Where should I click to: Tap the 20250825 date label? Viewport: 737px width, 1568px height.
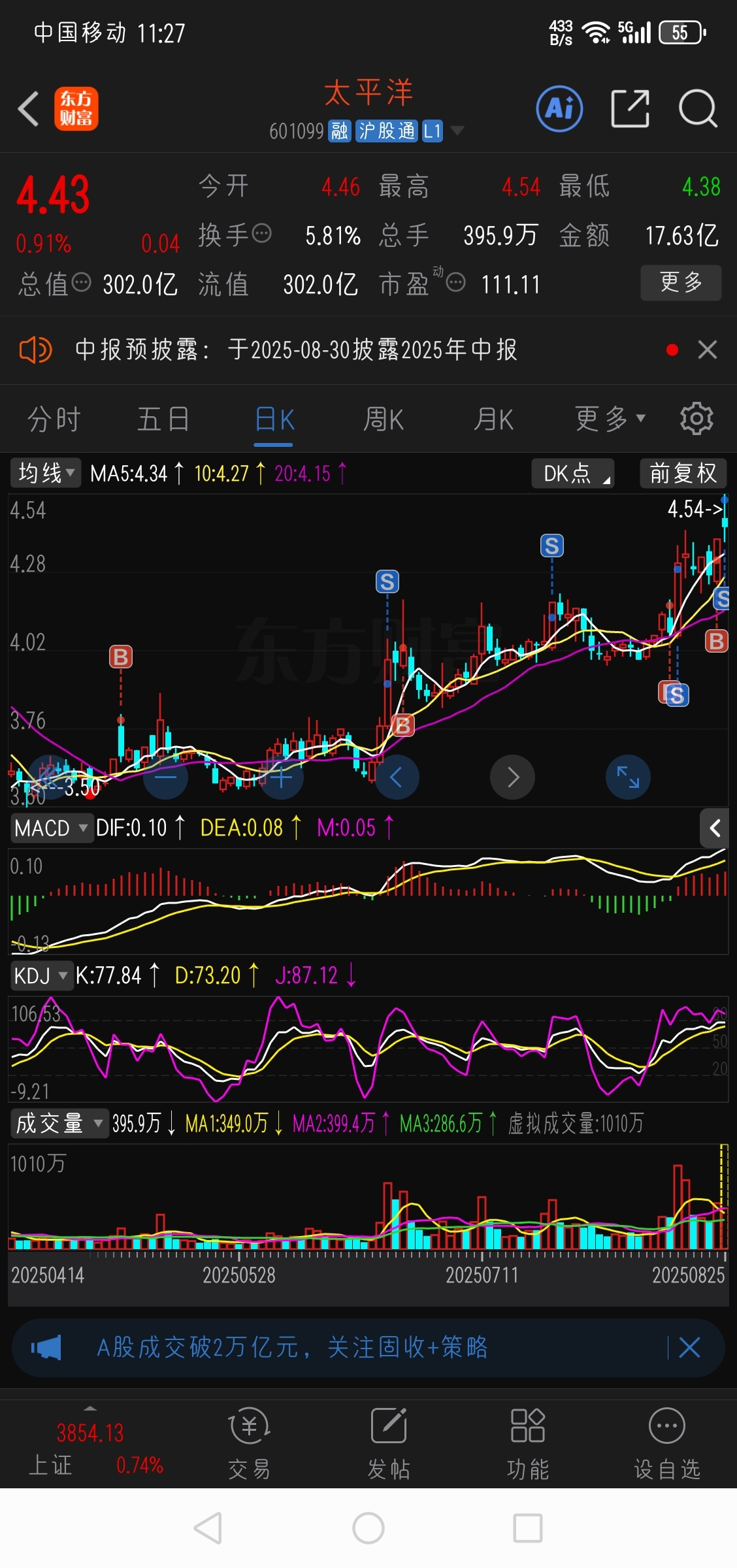point(689,1275)
